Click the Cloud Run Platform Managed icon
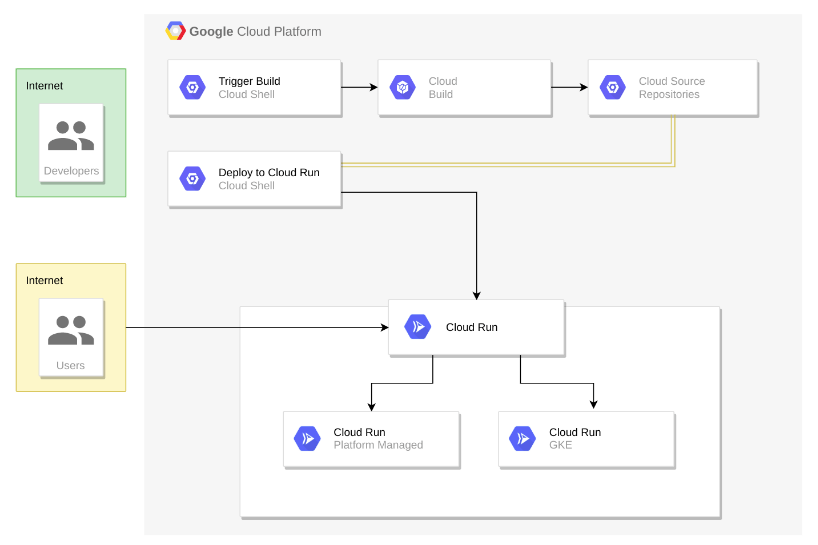The width and height of the screenshot is (818, 545). click(307, 438)
